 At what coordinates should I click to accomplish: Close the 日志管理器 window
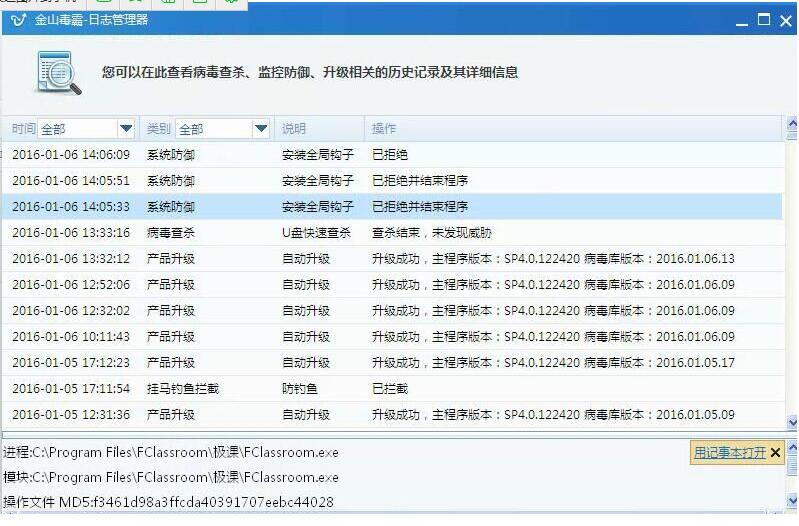click(786, 20)
